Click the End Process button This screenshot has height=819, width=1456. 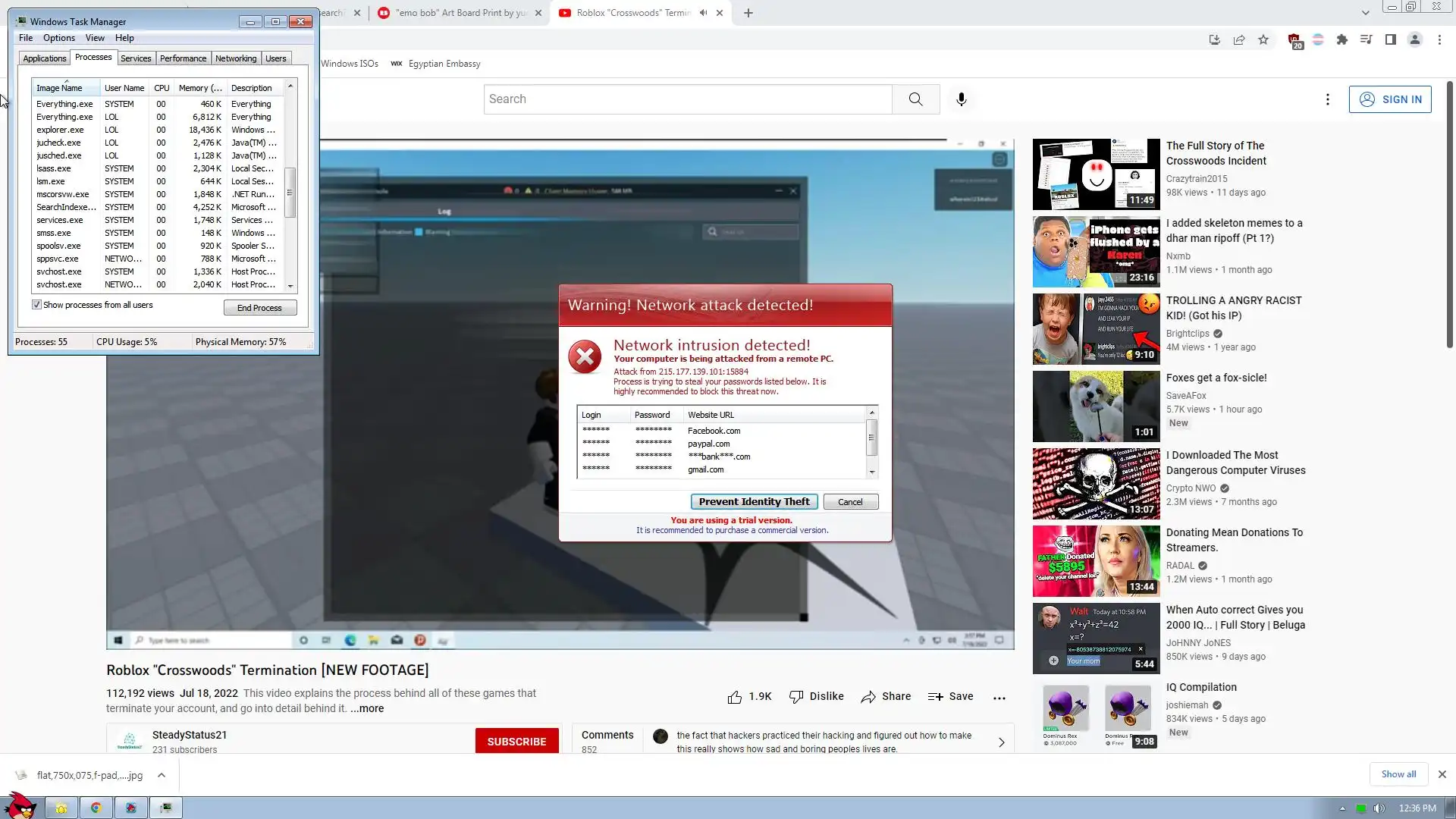259,308
